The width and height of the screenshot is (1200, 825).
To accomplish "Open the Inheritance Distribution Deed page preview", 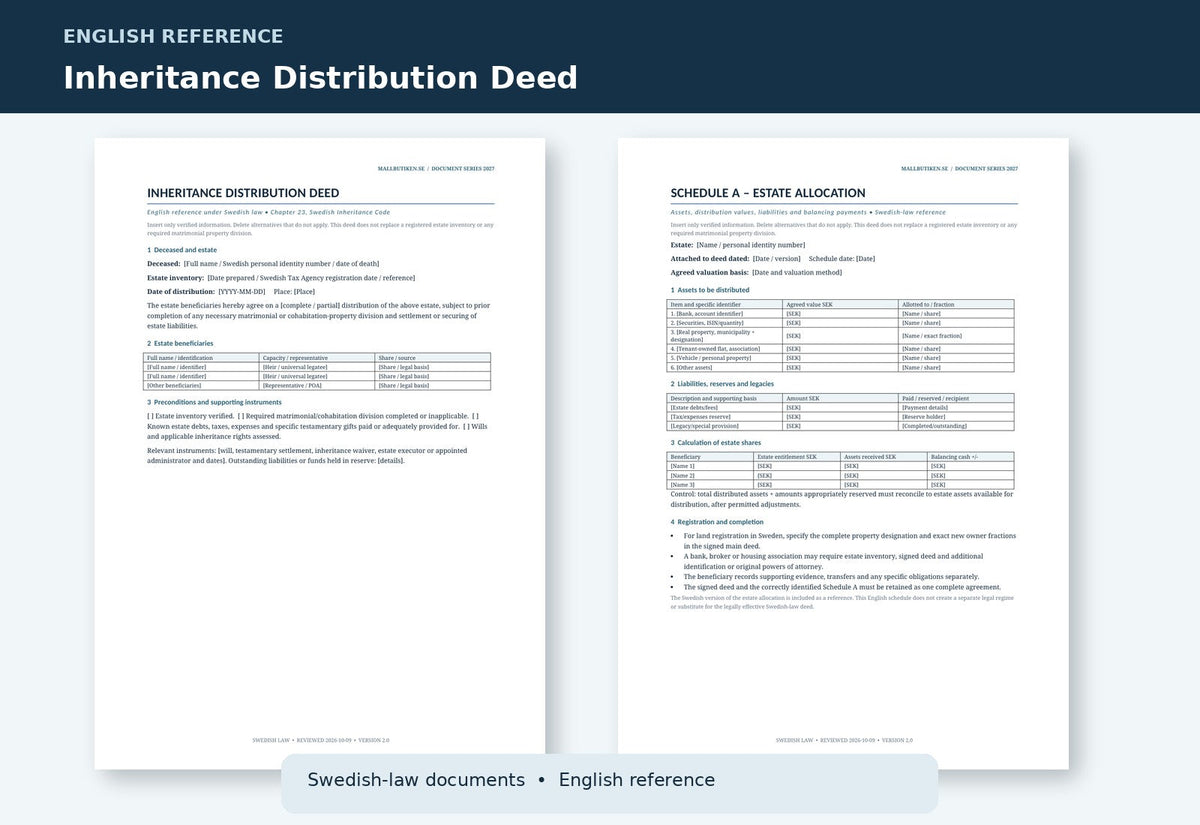I will [x=320, y=453].
